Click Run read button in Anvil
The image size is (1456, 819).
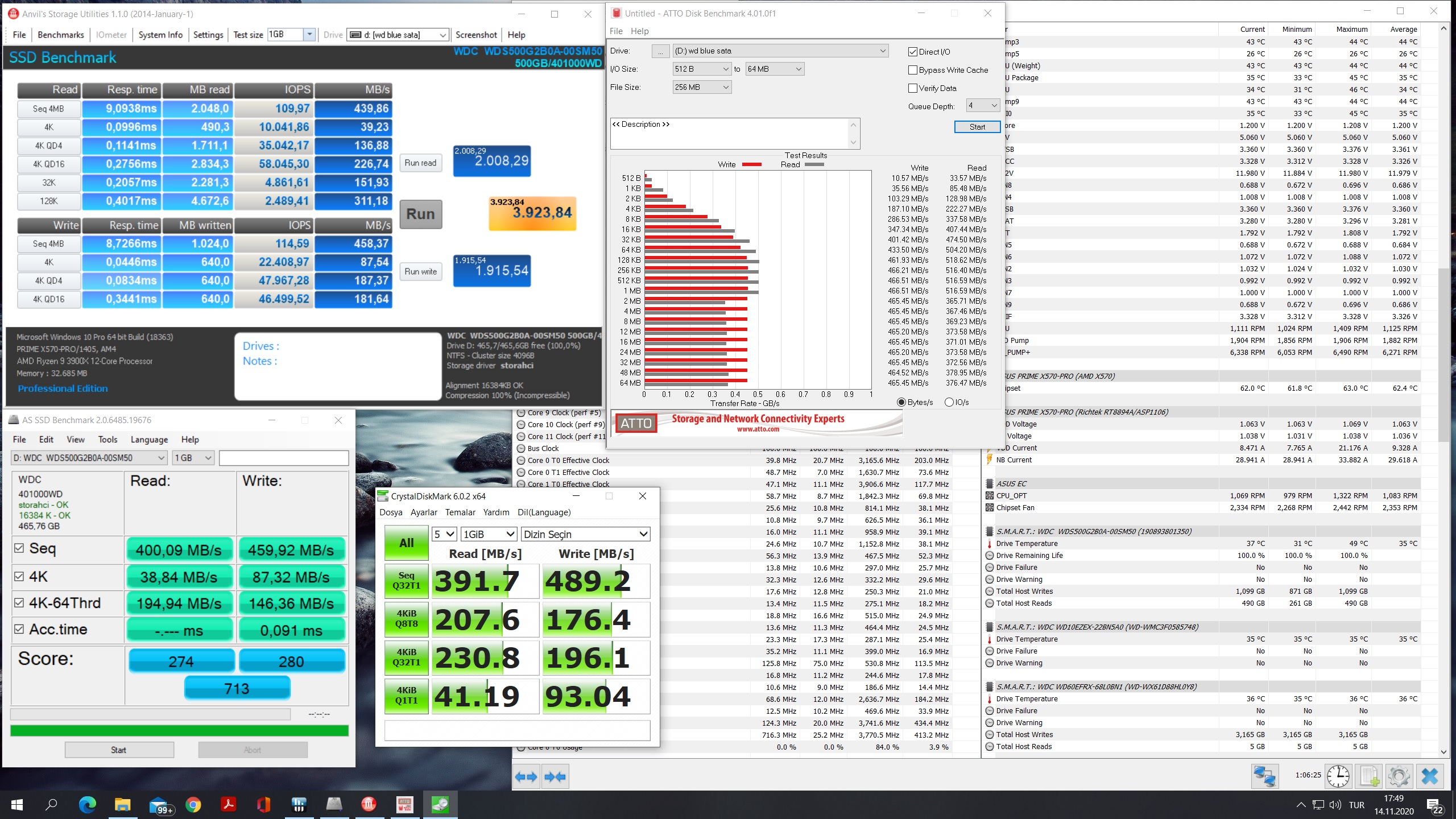[421, 163]
